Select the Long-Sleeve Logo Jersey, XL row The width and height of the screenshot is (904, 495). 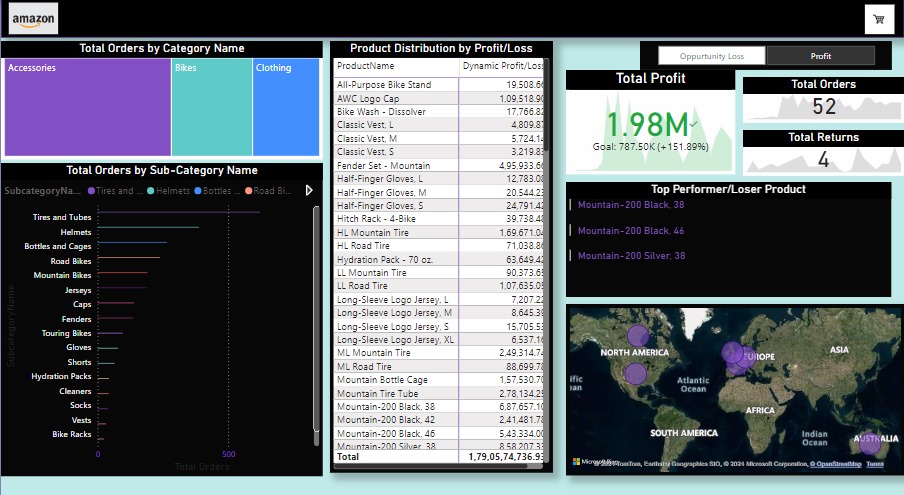pyautogui.click(x=439, y=340)
